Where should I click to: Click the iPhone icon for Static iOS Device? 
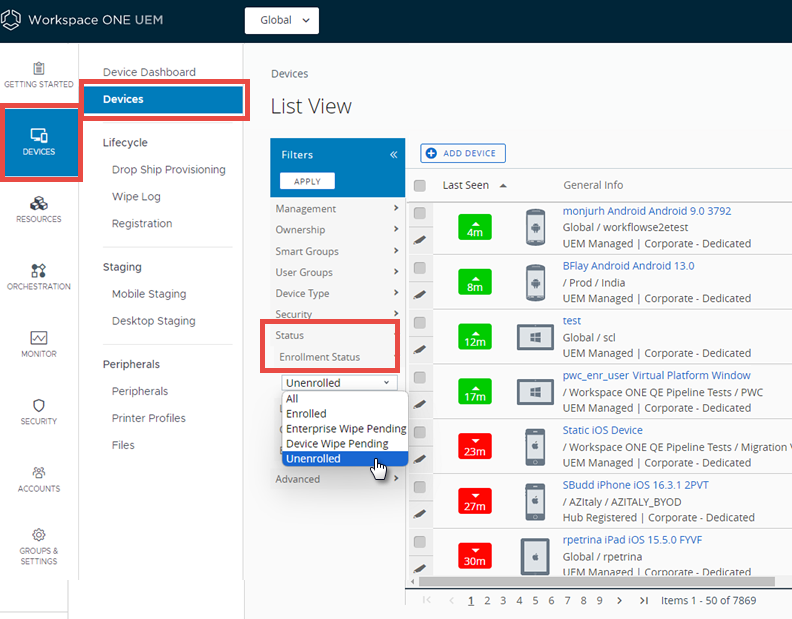535,447
